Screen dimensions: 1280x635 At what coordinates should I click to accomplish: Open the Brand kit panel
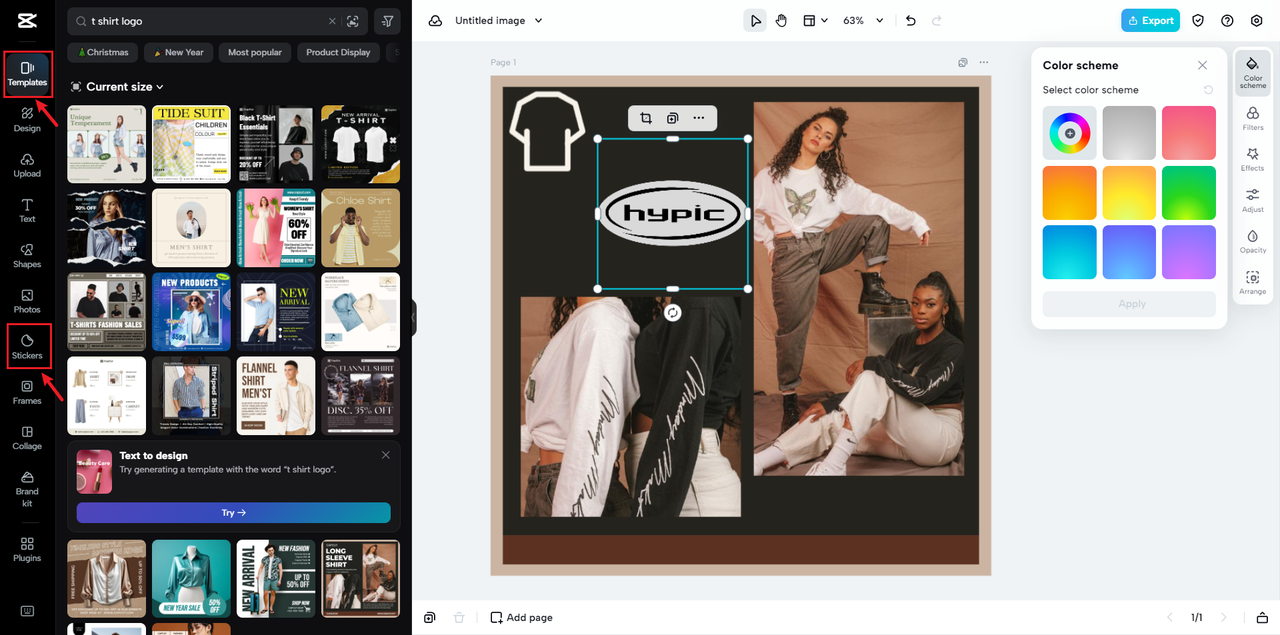[27, 488]
